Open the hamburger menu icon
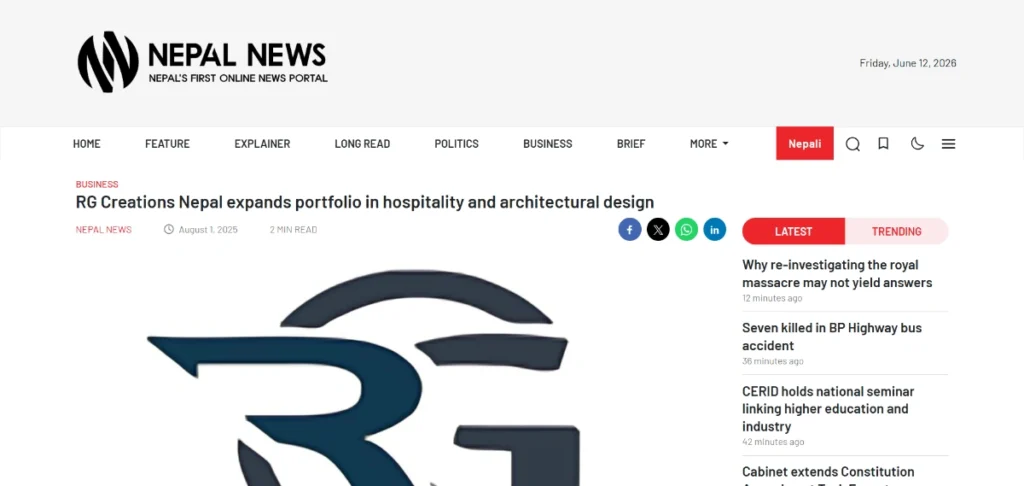This screenshot has width=1024, height=486. pyautogui.click(x=948, y=144)
